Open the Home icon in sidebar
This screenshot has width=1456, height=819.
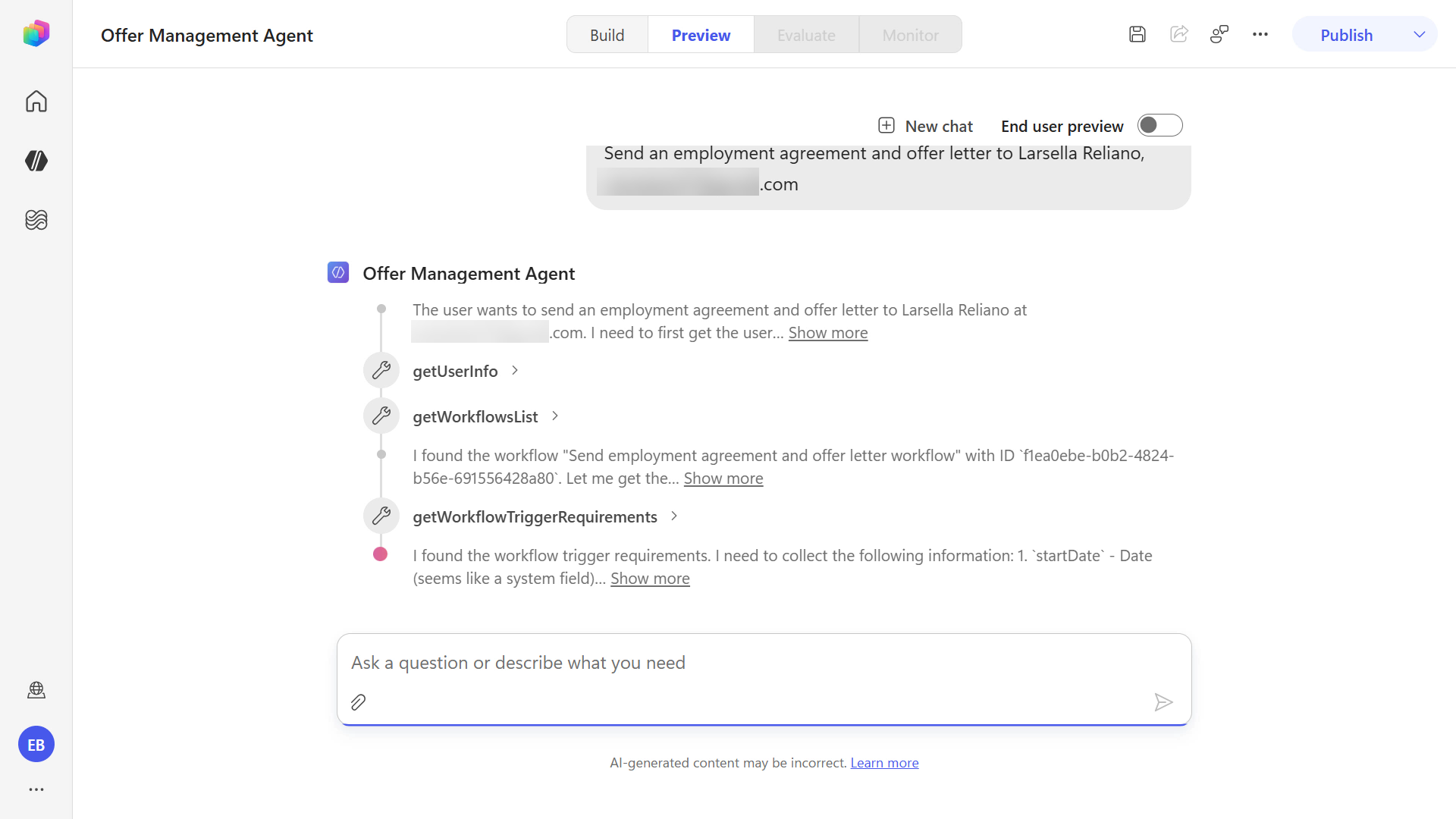point(36,102)
